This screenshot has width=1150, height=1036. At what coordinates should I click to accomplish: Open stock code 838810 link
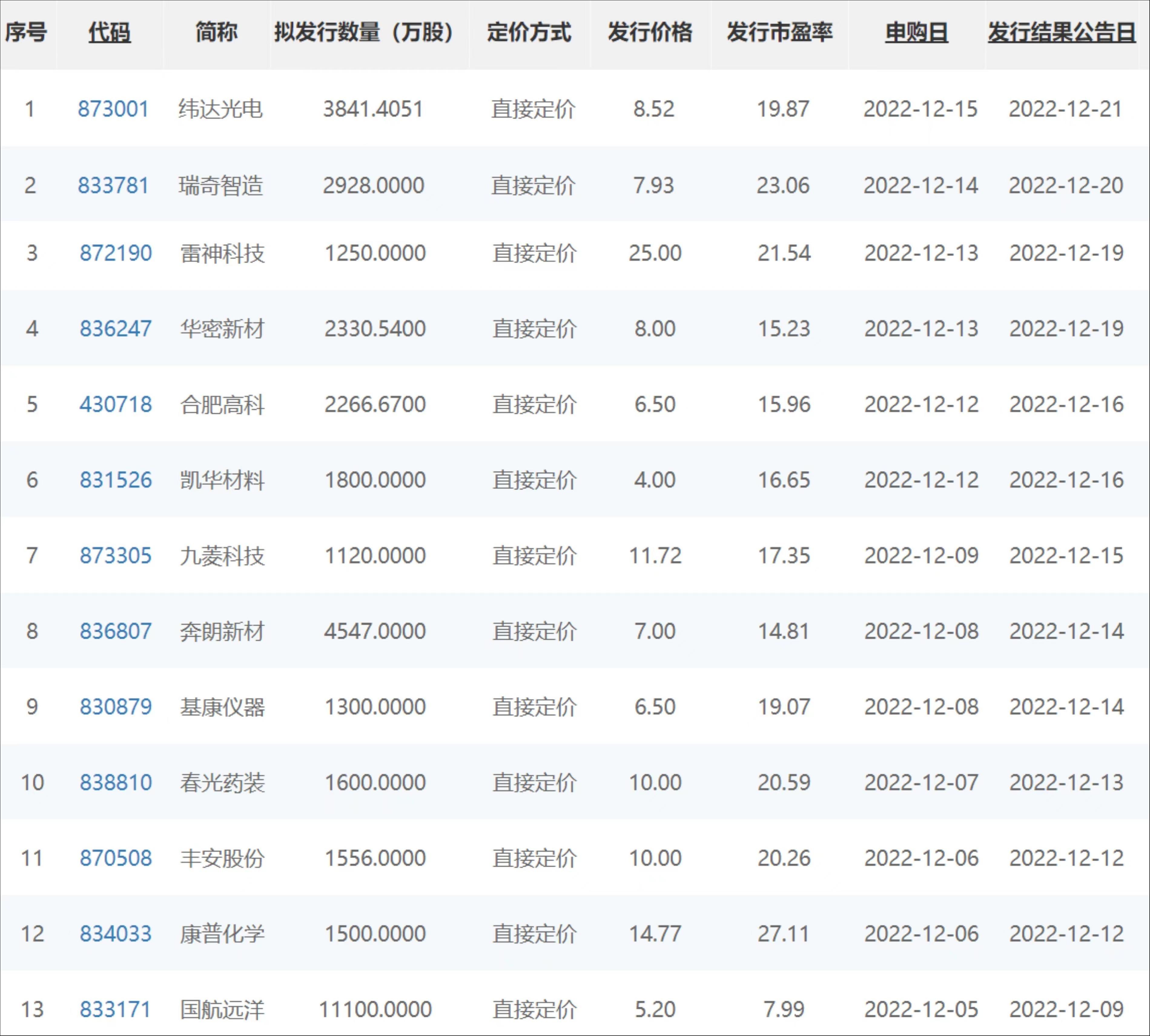pos(115,782)
